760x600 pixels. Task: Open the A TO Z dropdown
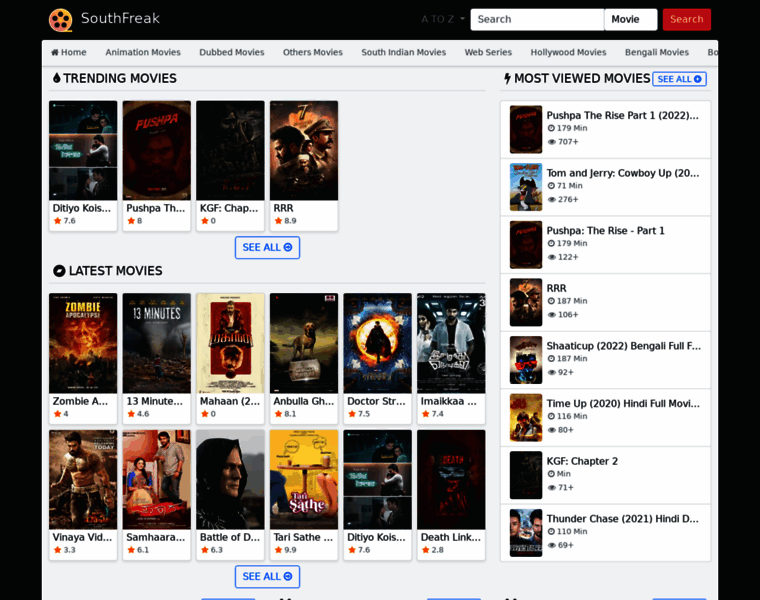pyautogui.click(x=443, y=19)
